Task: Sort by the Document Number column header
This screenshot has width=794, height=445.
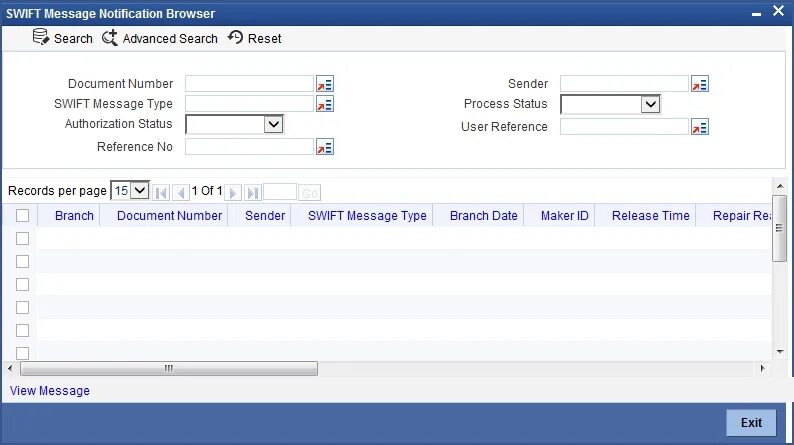Action: coord(170,216)
